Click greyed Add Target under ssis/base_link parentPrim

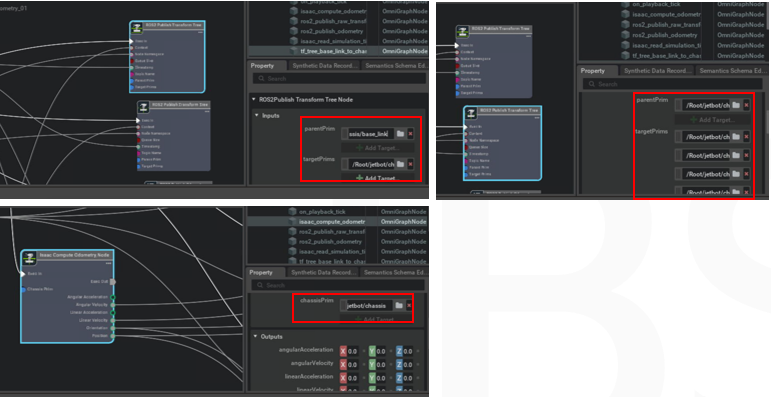click(378, 148)
